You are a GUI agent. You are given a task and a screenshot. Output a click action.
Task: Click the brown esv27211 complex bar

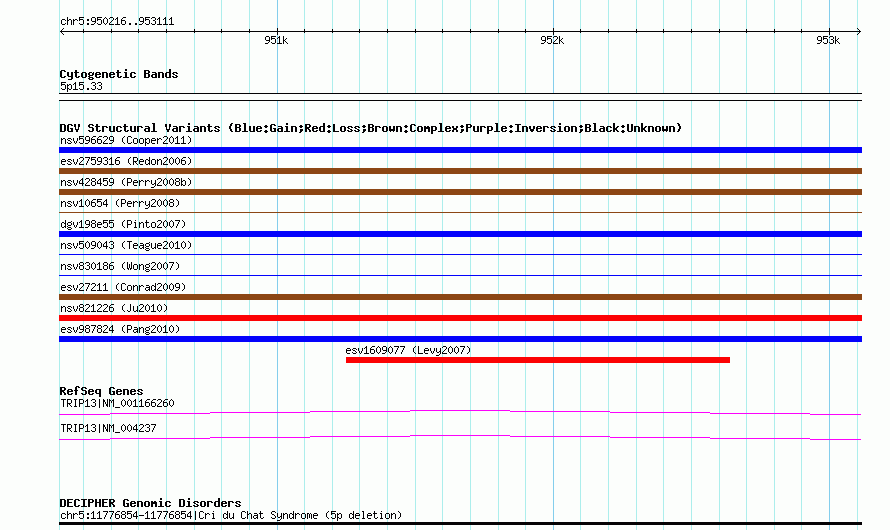pos(460,297)
